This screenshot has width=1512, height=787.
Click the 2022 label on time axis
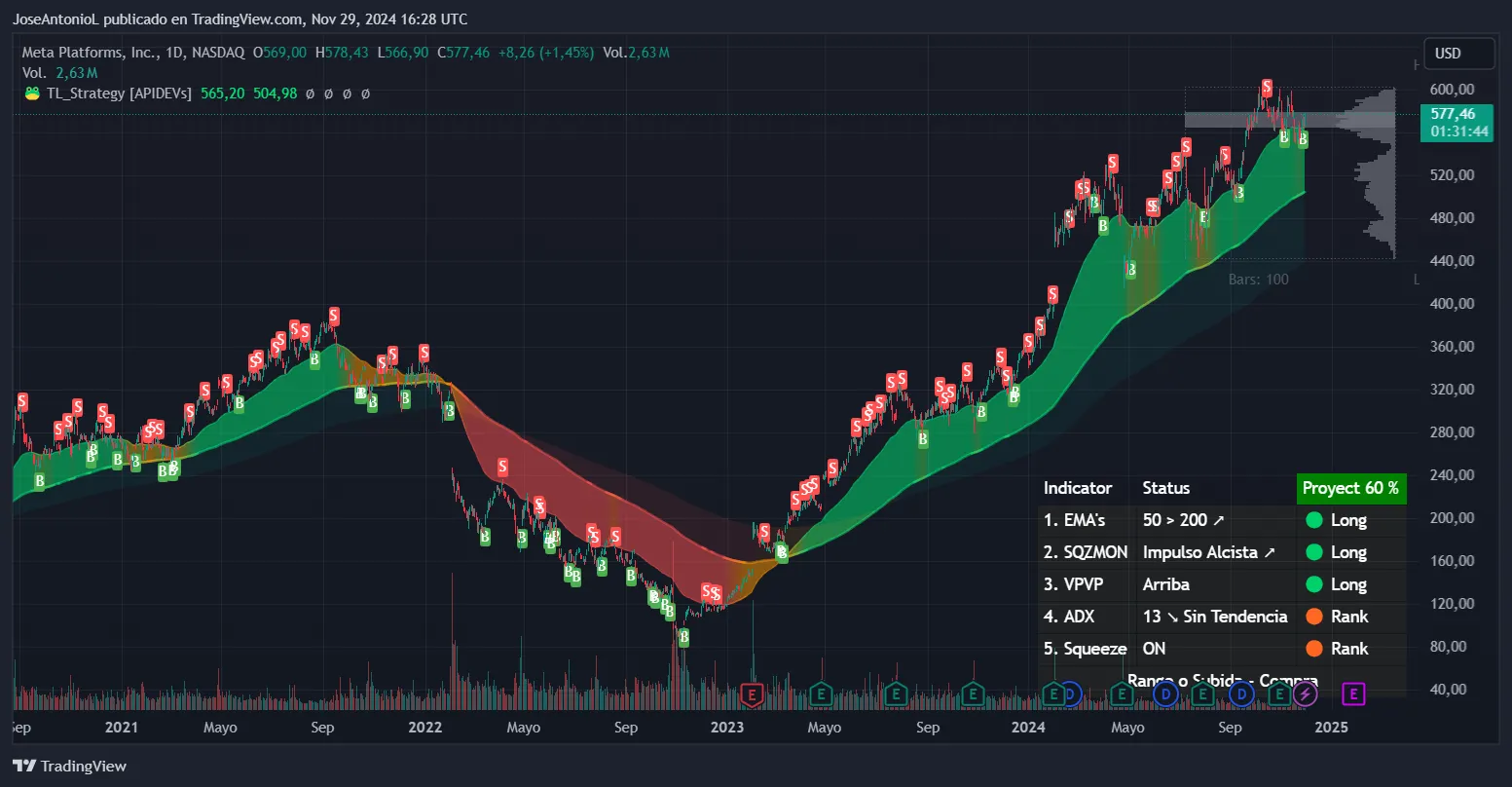point(425,728)
